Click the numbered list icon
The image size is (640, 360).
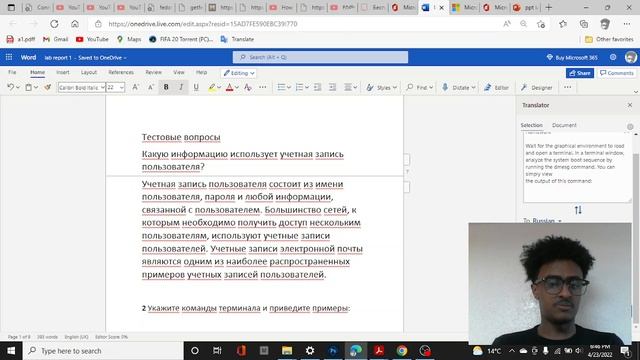coord(299,87)
